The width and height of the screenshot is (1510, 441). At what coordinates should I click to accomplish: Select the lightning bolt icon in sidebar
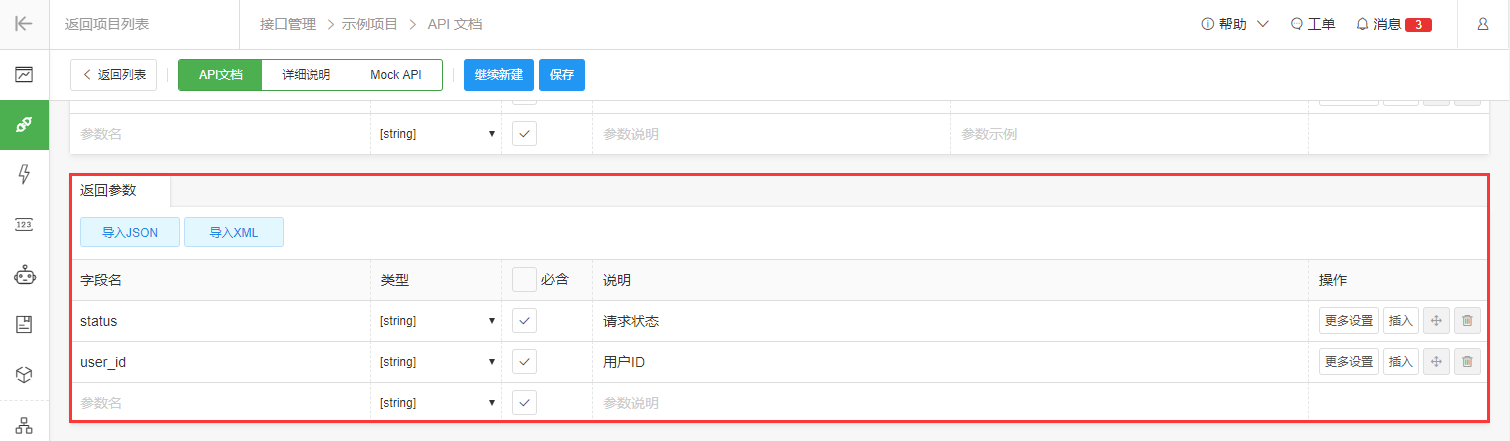24,174
